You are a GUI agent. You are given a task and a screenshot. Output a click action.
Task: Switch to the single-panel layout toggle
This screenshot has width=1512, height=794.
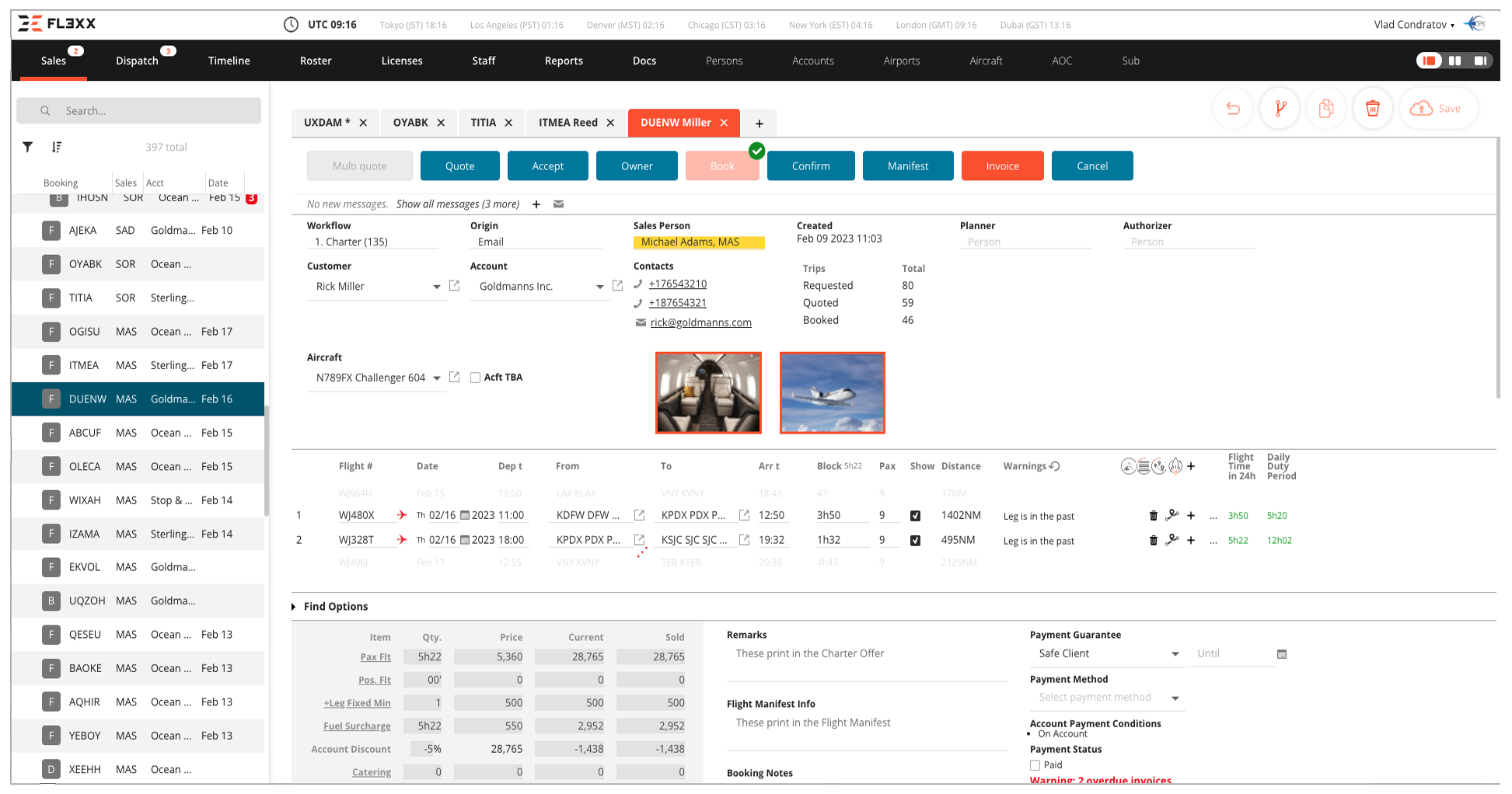coord(1429,61)
